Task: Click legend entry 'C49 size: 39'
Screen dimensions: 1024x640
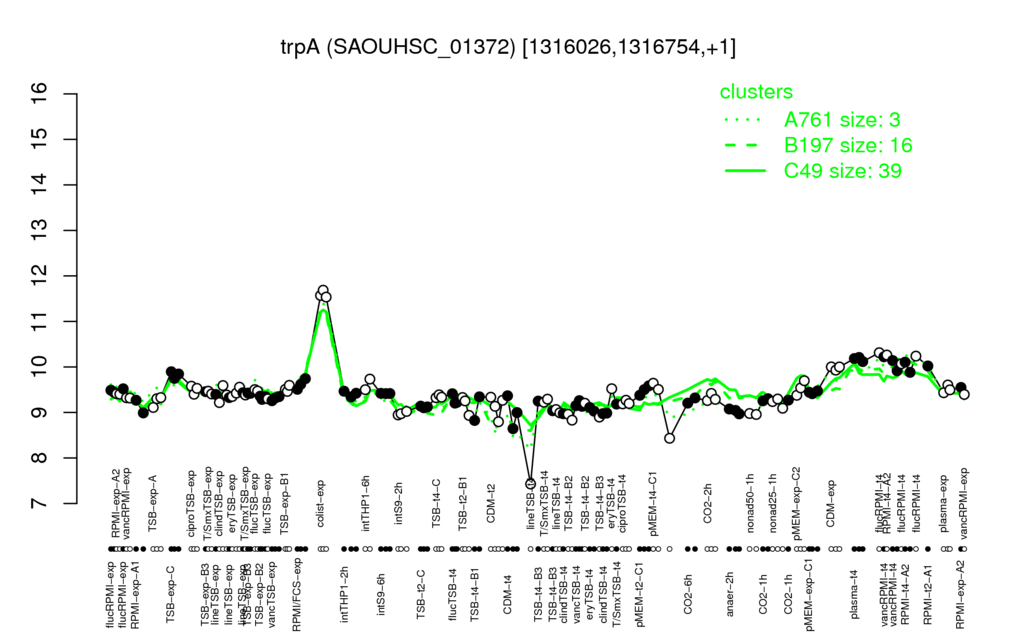Action: pyautogui.click(x=842, y=170)
